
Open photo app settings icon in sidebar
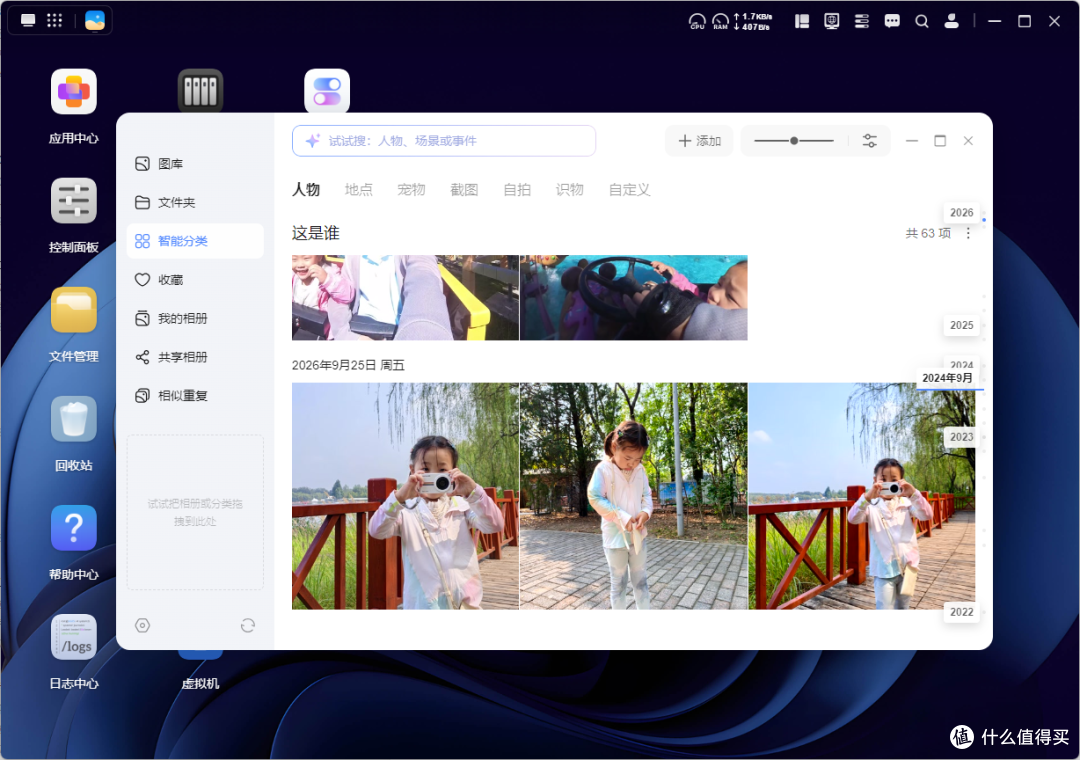pyautogui.click(x=143, y=626)
